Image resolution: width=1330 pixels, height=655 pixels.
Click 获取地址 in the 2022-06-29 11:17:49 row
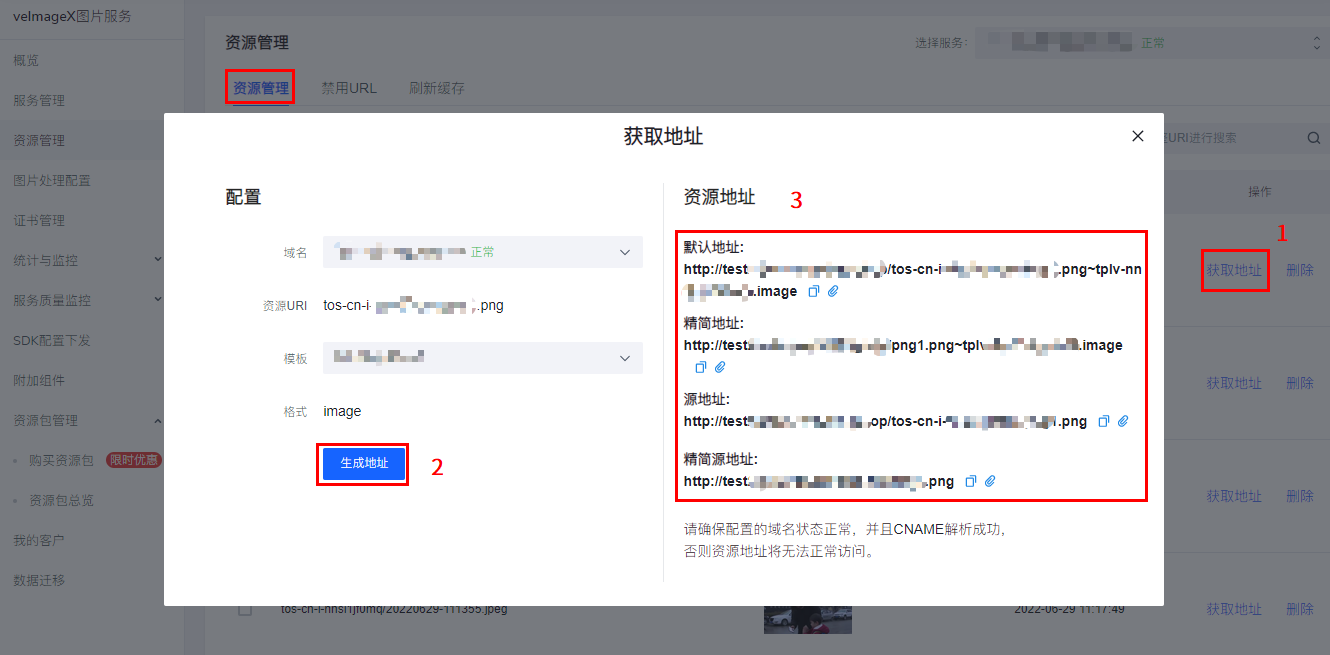click(1234, 609)
